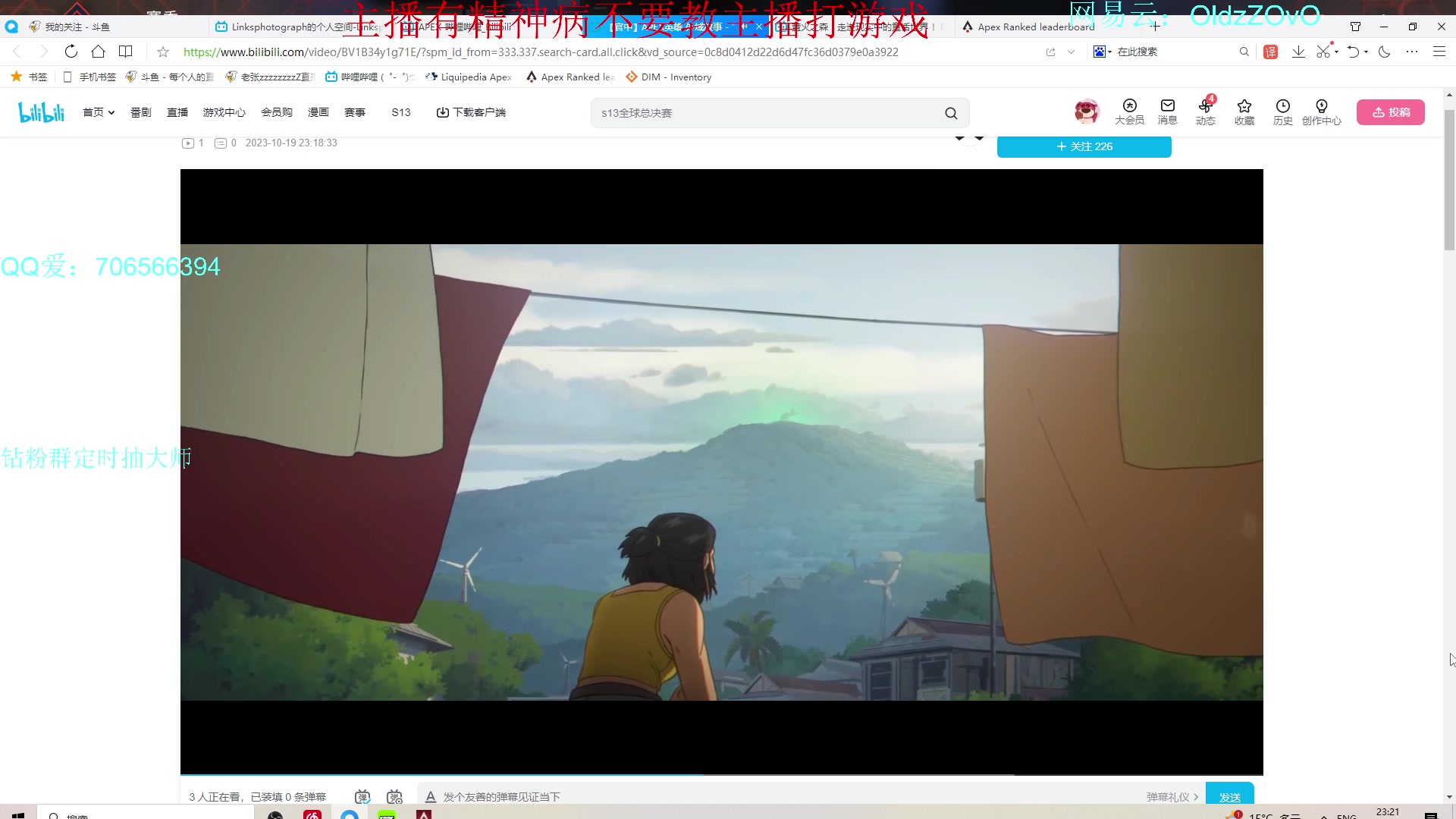Open 消息 messages icon

click(x=1168, y=112)
